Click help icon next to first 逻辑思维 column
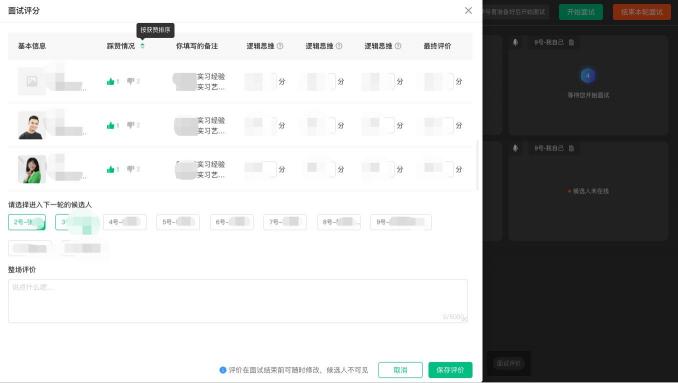The height and width of the screenshot is (383, 678). (x=280, y=46)
